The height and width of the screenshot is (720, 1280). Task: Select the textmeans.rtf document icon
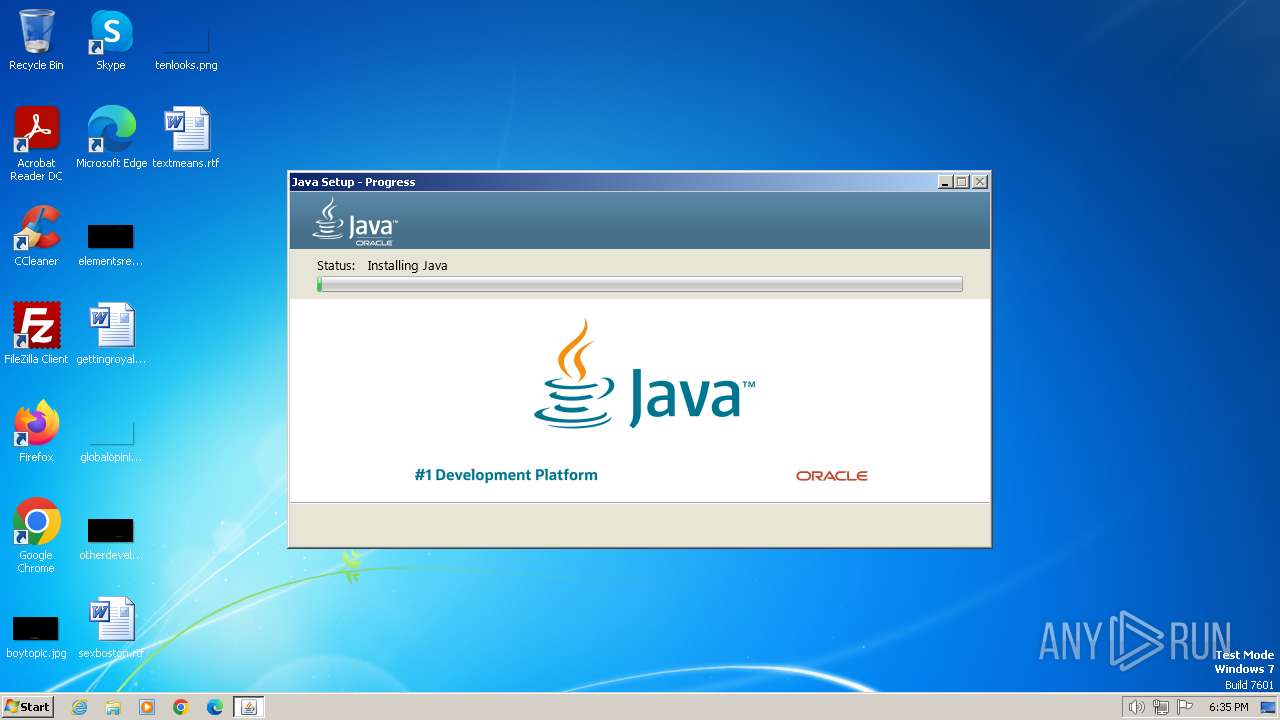pyautogui.click(x=186, y=137)
